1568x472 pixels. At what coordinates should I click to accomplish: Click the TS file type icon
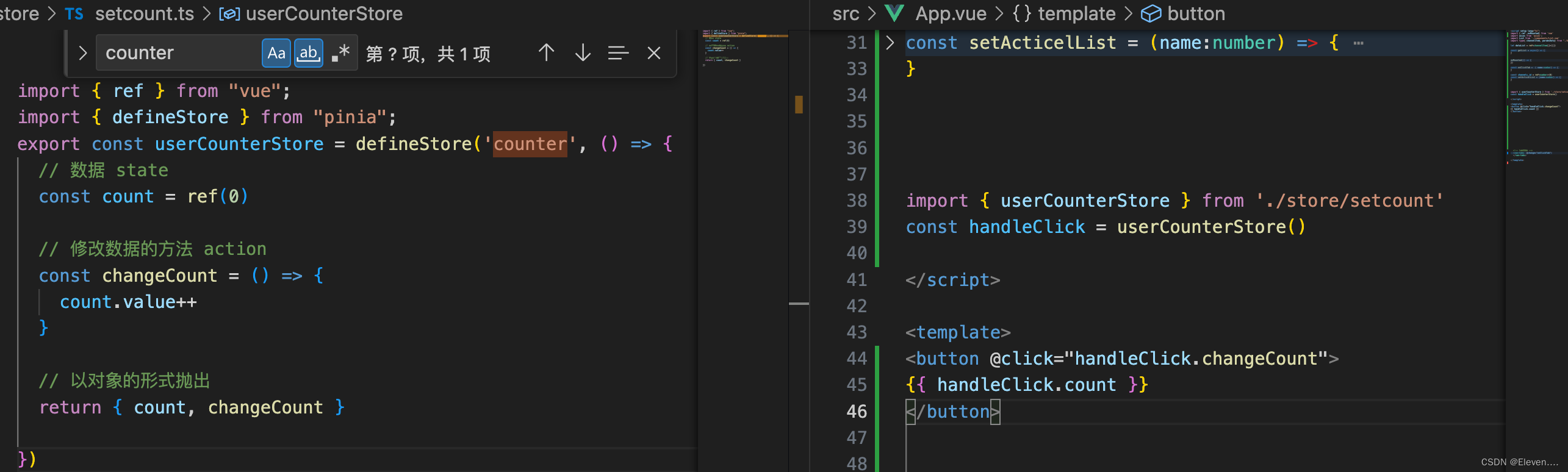pos(74,13)
